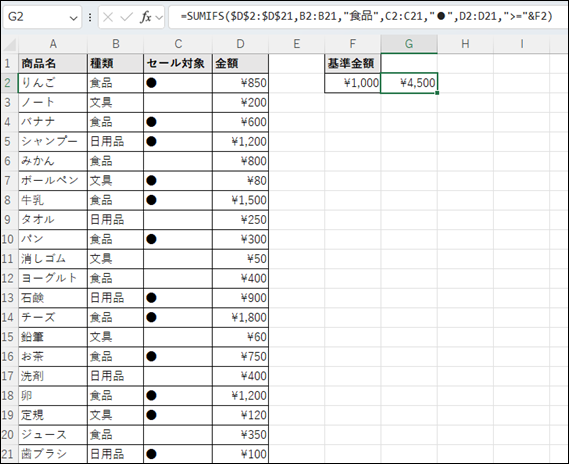Expand the Name Box dropdown arrow
This screenshot has height=464, width=569.
pos(74,17)
